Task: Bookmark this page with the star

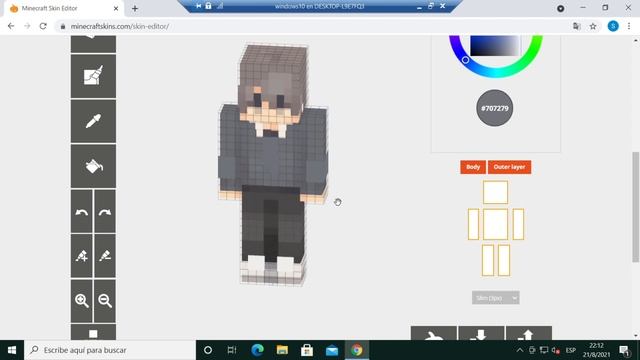Action: coord(593,26)
